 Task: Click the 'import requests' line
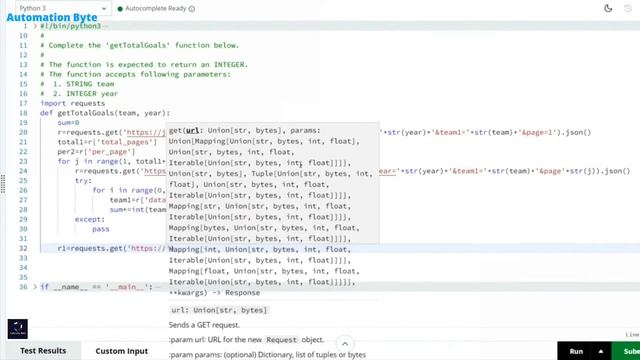click(x=73, y=103)
